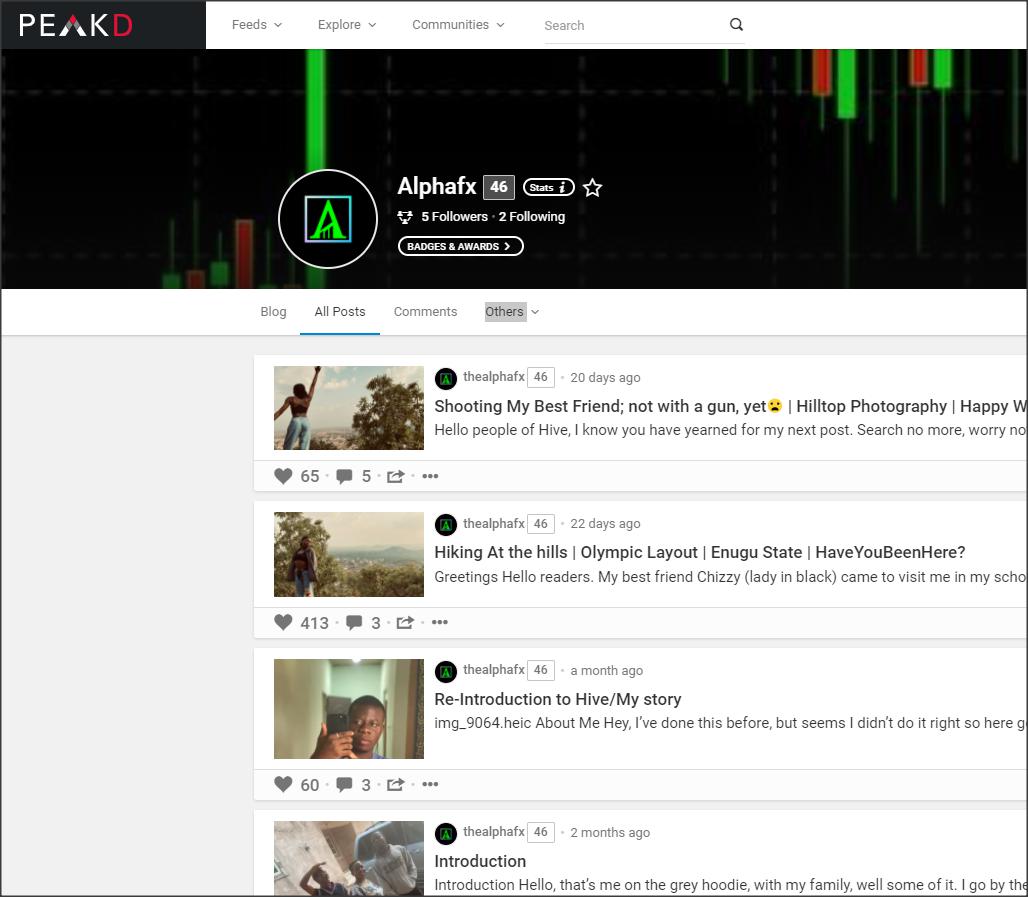Expand the Explore dropdown menu
The height and width of the screenshot is (897, 1028).
[x=347, y=25]
